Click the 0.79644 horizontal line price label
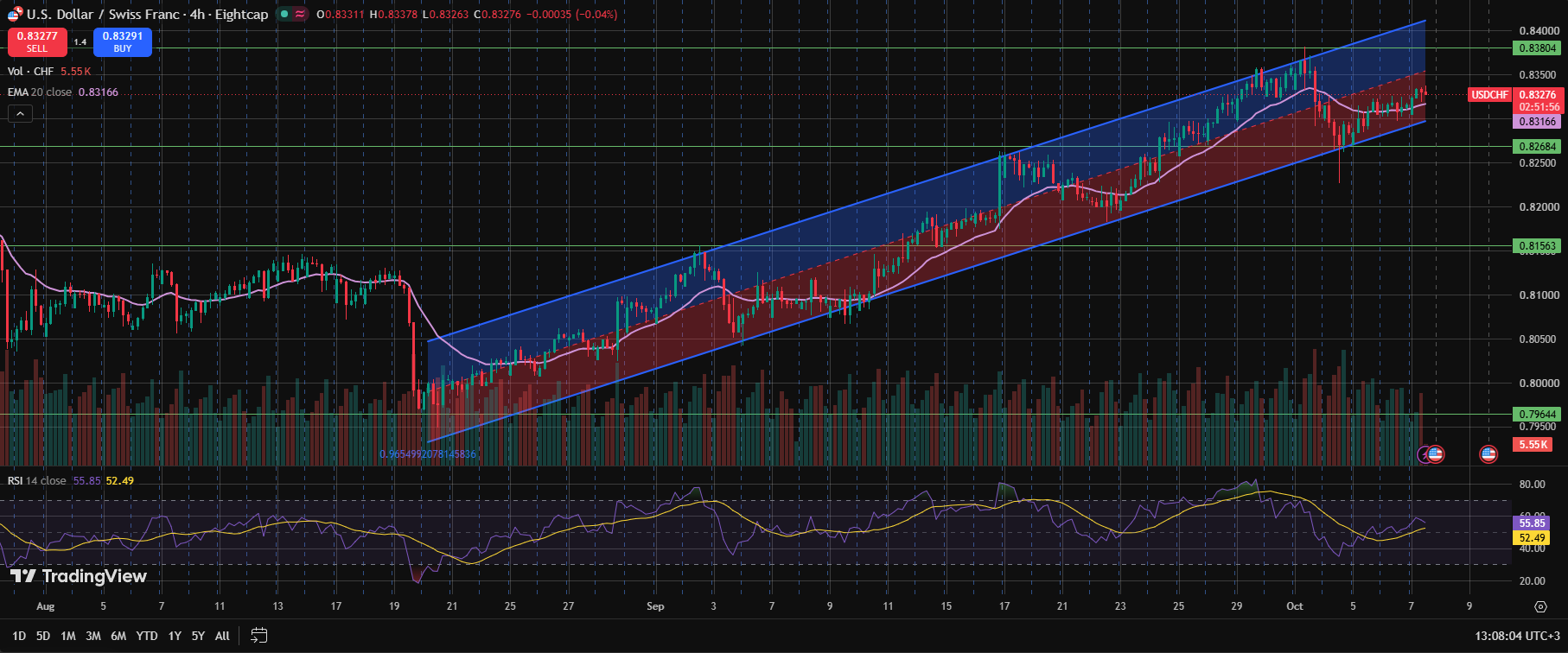 pyautogui.click(x=1538, y=415)
